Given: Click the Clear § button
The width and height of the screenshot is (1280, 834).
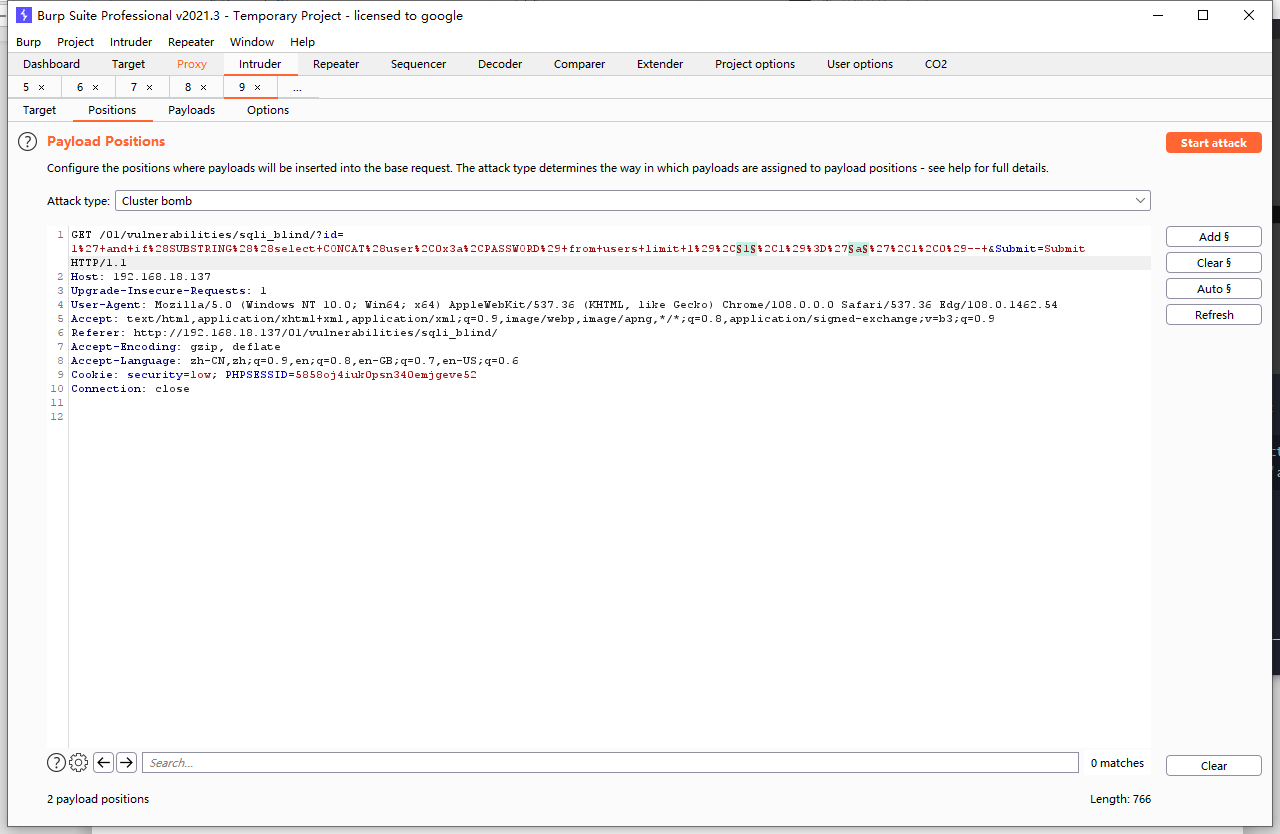Looking at the screenshot, I should [x=1214, y=263].
